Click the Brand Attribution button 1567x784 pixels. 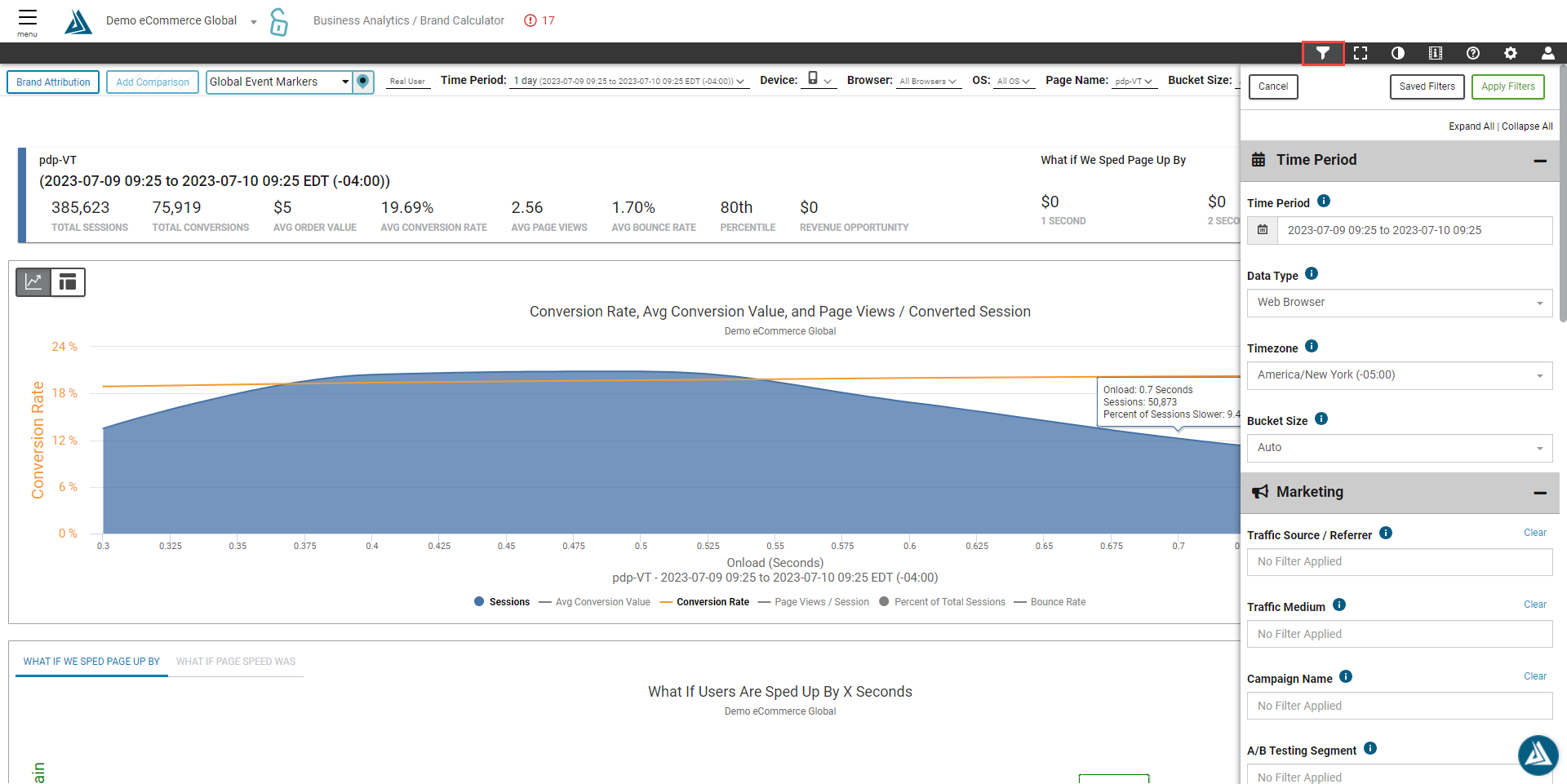(53, 82)
